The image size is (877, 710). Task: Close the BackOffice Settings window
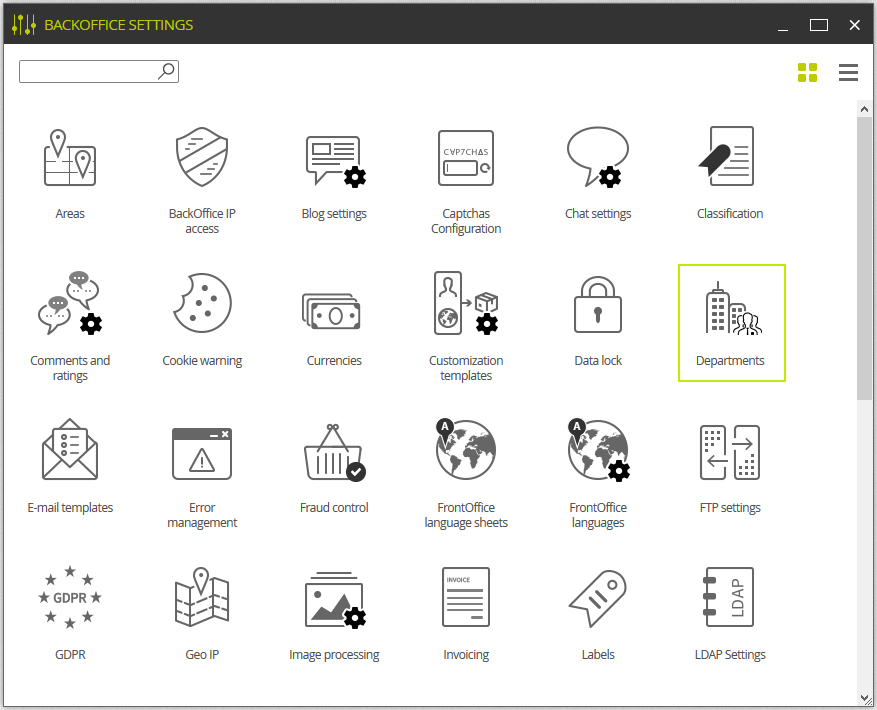855,25
